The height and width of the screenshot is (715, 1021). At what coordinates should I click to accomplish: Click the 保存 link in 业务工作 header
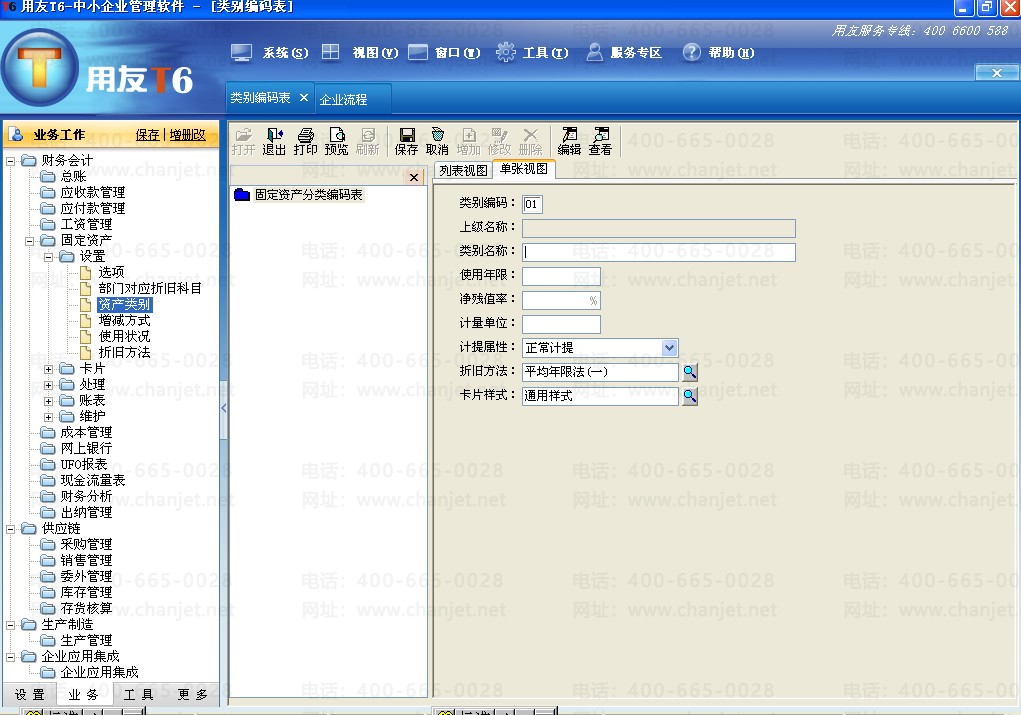click(147, 135)
